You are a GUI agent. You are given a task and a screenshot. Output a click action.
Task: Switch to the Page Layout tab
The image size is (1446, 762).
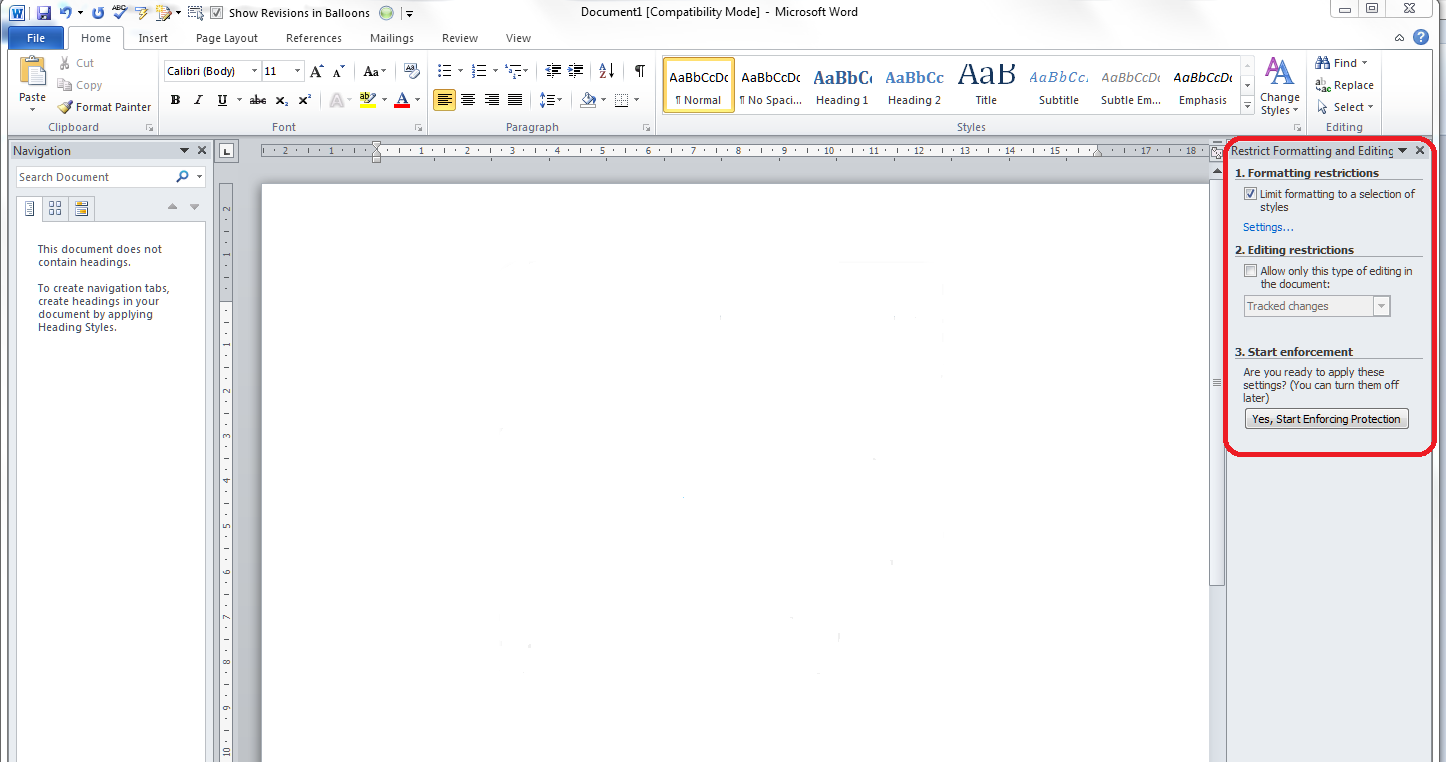coord(227,38)
